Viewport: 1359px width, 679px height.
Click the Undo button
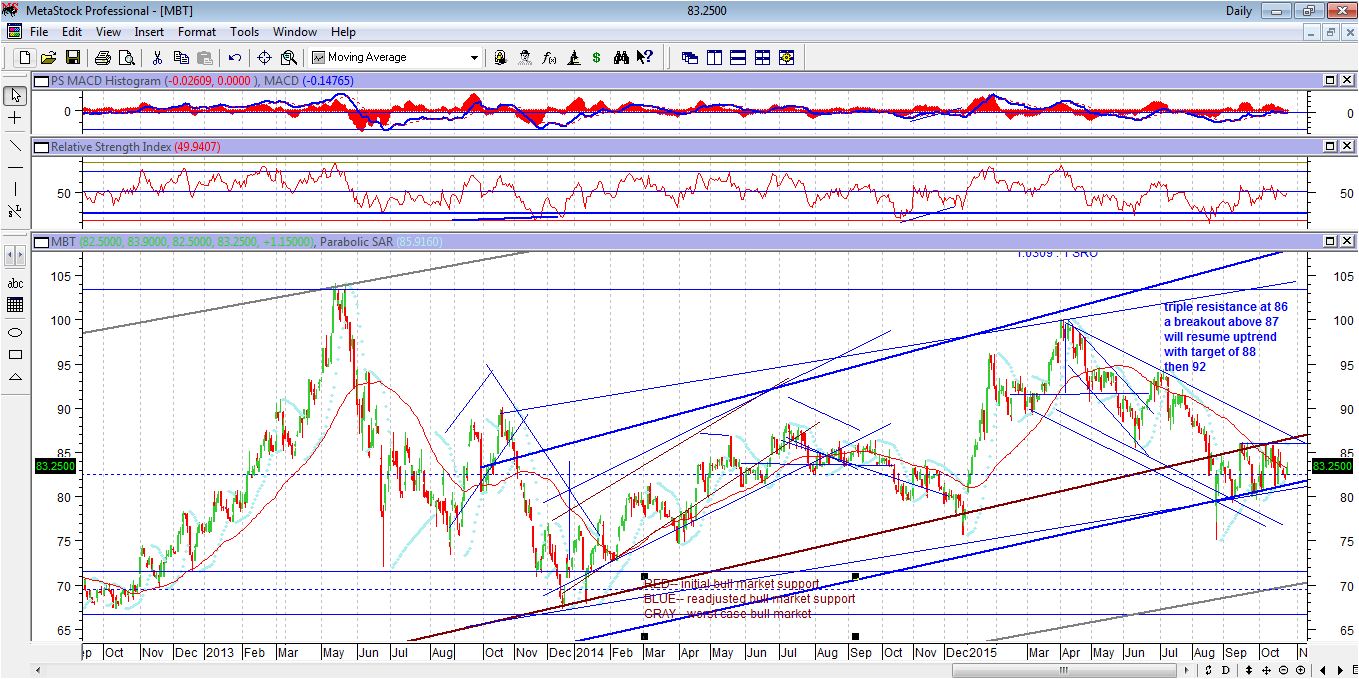coord(233,57)
